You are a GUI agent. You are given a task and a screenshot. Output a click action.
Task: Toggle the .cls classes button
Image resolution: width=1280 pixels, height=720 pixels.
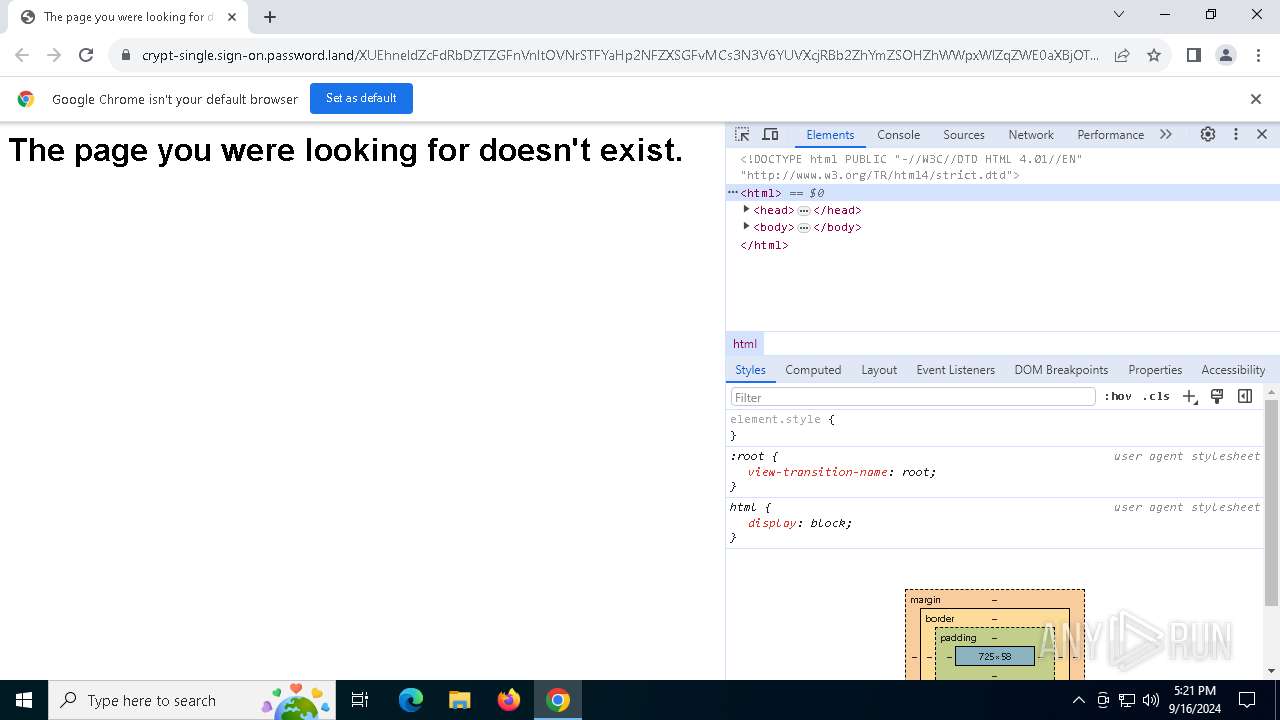1156,397
